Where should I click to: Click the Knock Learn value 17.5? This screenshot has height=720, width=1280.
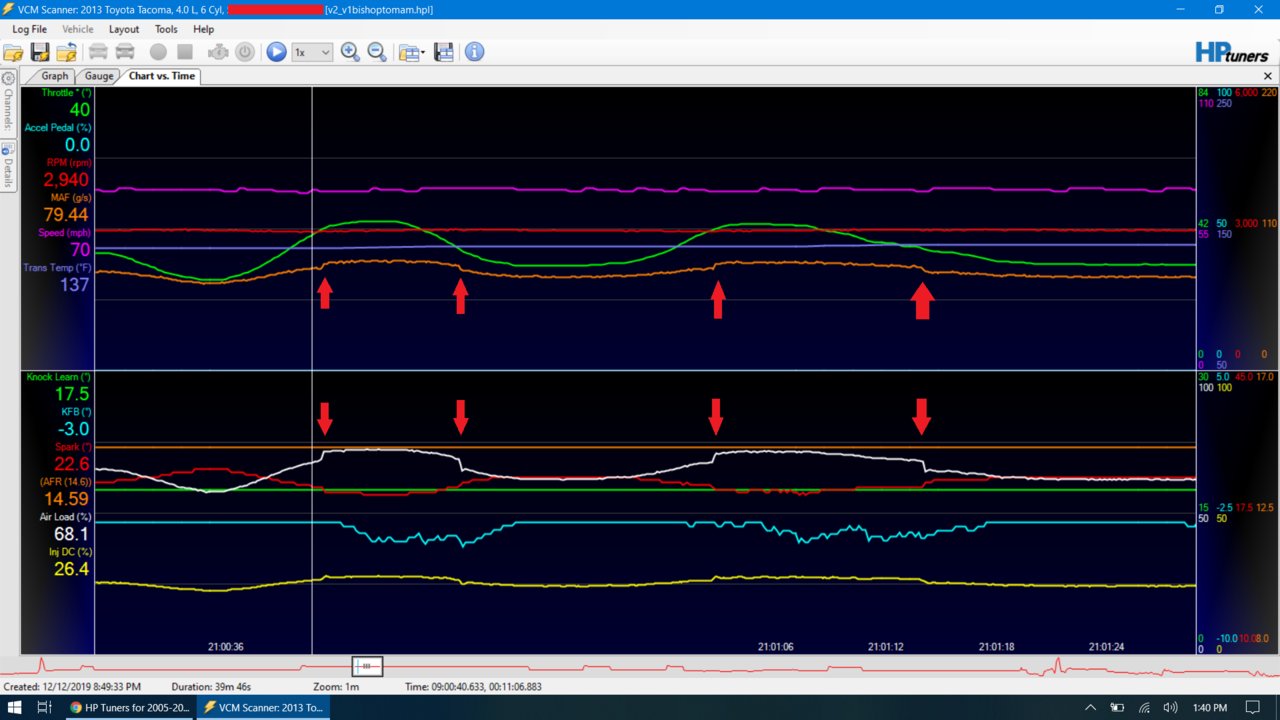click(x=72, y=395)
